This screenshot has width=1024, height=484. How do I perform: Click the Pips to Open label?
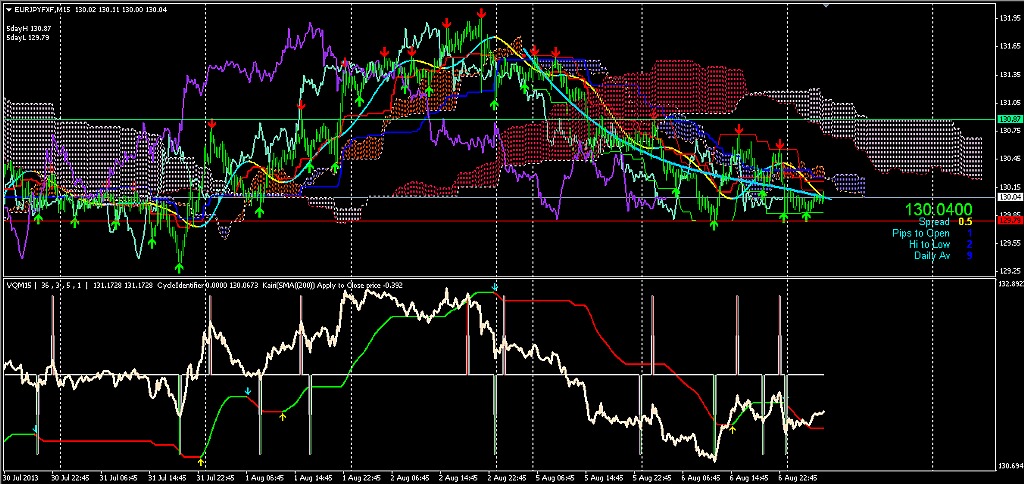pyautogui.click(x=921, y=233)
